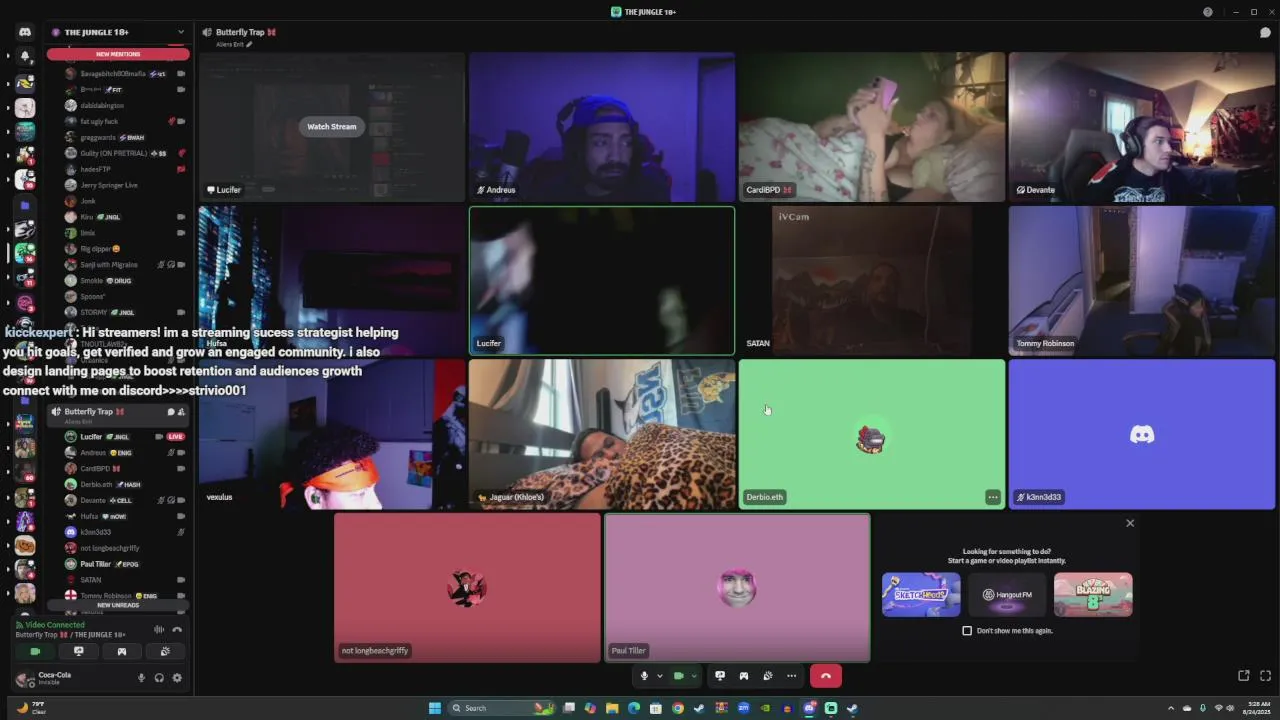Screen dimensions: 1280x720
Task: Mute microphone in user panel
Action: (141, 678)
